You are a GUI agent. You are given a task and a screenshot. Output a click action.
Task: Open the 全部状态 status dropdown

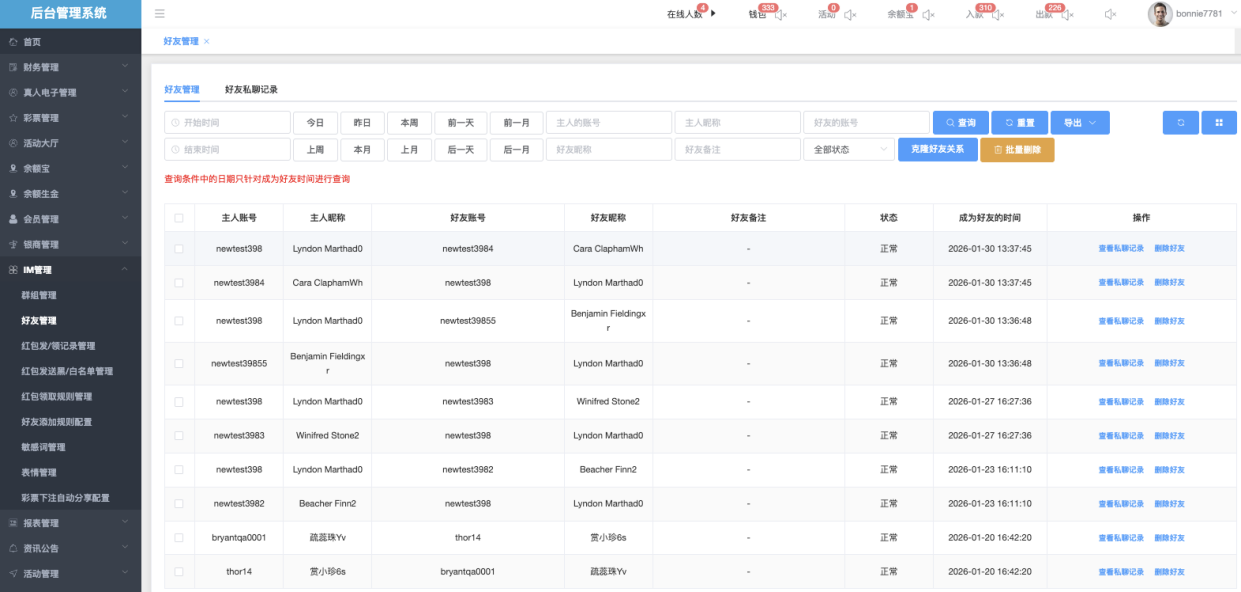(x=848, y=149)
